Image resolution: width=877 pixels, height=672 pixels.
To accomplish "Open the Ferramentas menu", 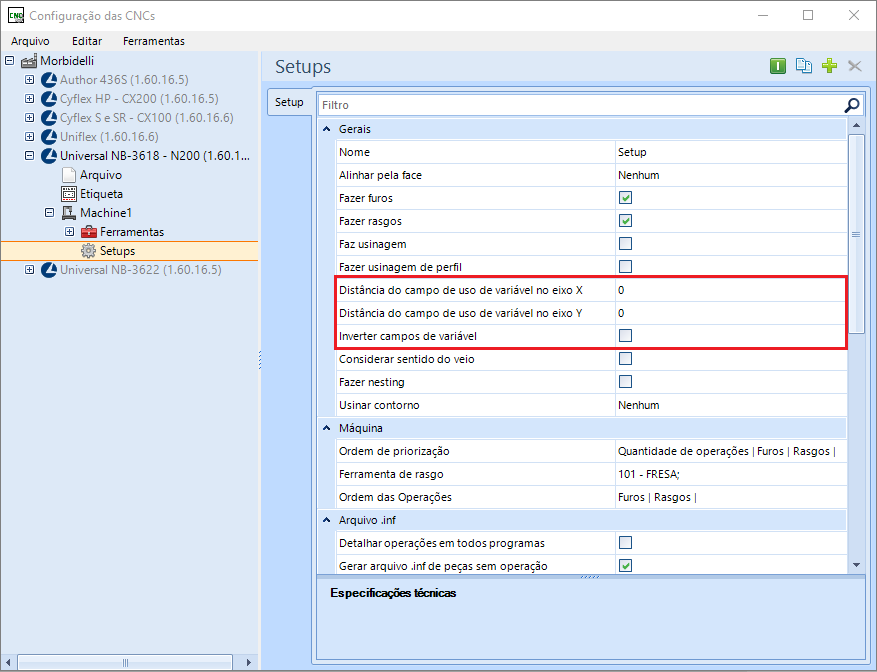I will 154,41.
